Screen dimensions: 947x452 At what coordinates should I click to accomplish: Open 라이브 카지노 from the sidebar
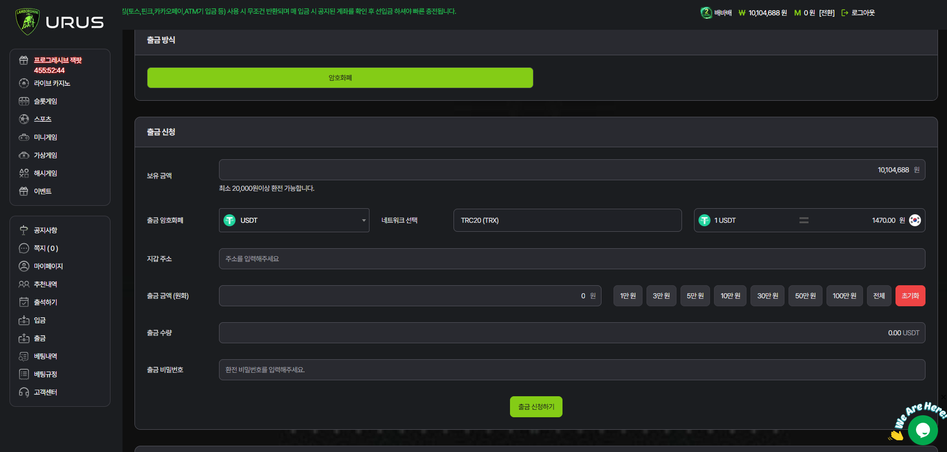tap(51, 83)
